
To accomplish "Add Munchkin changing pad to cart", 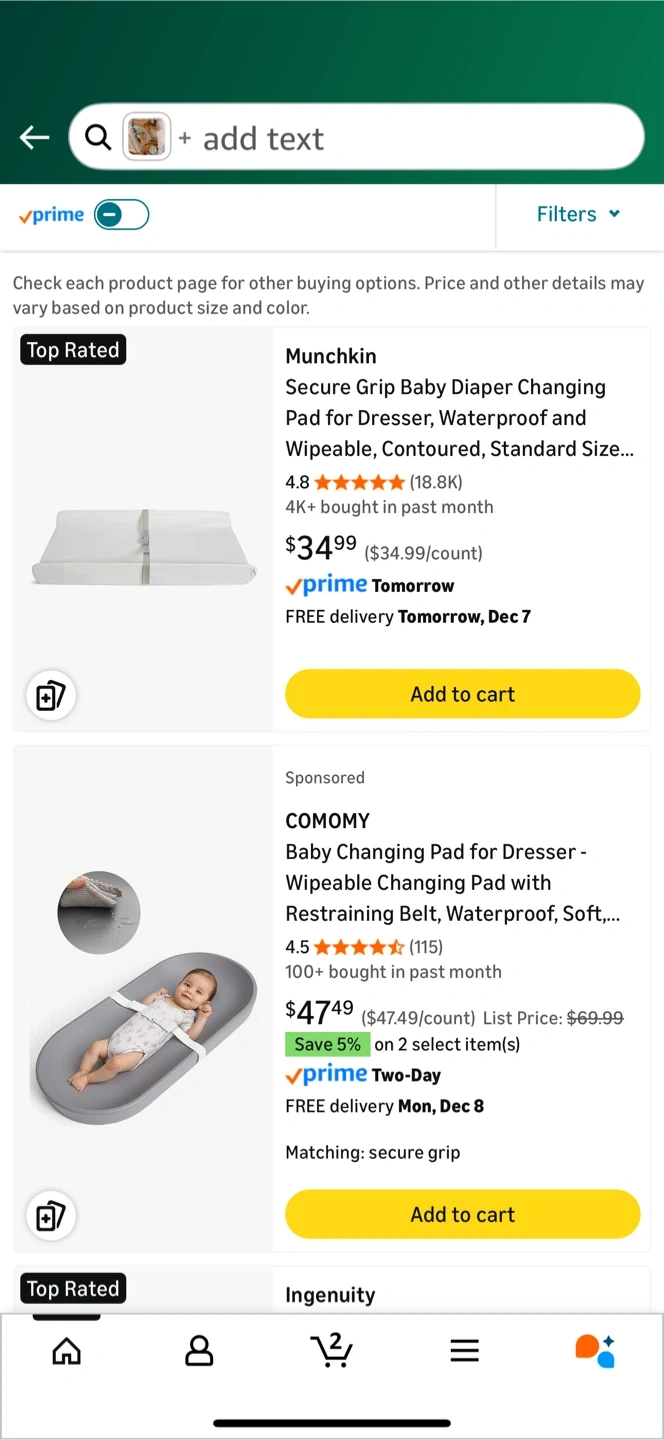I will click(462, 694).
